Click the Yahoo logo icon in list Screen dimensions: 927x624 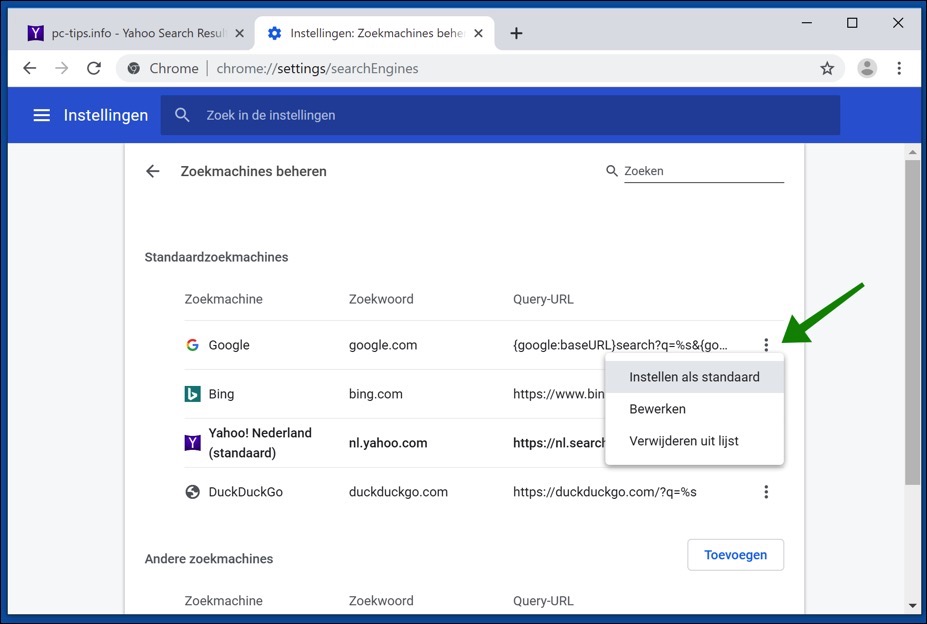192,442
